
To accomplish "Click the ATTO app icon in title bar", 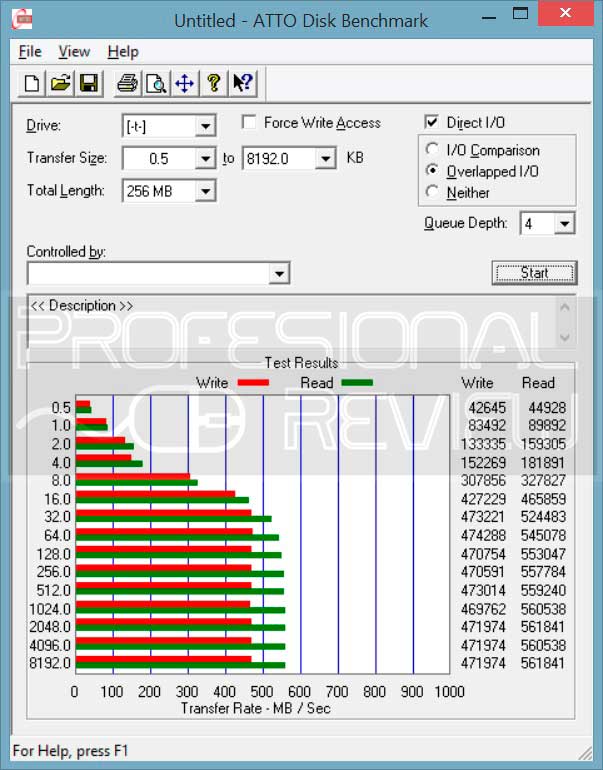I will (x=22, y=20).
